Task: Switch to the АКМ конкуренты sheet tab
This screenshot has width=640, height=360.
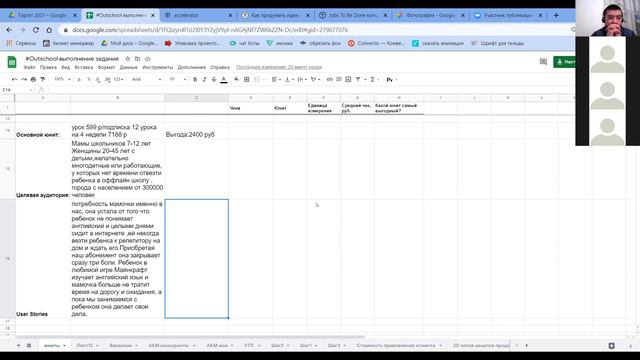Action: [169, 345]
